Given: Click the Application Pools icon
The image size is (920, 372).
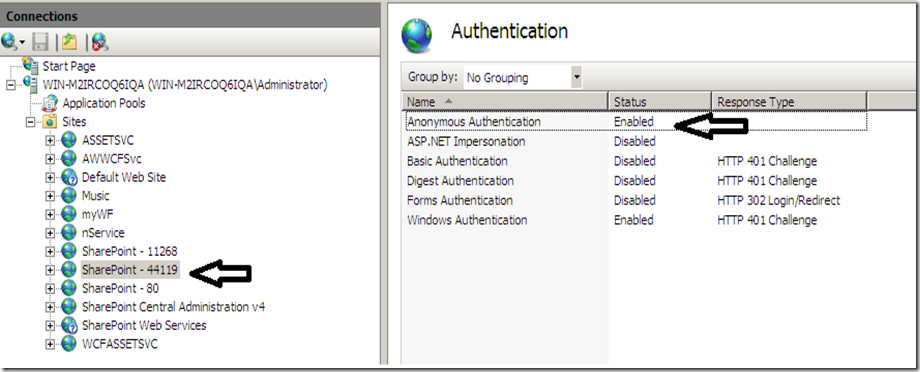Looking at the screenshot, I should pyautogui.click(x=50, y=103).
